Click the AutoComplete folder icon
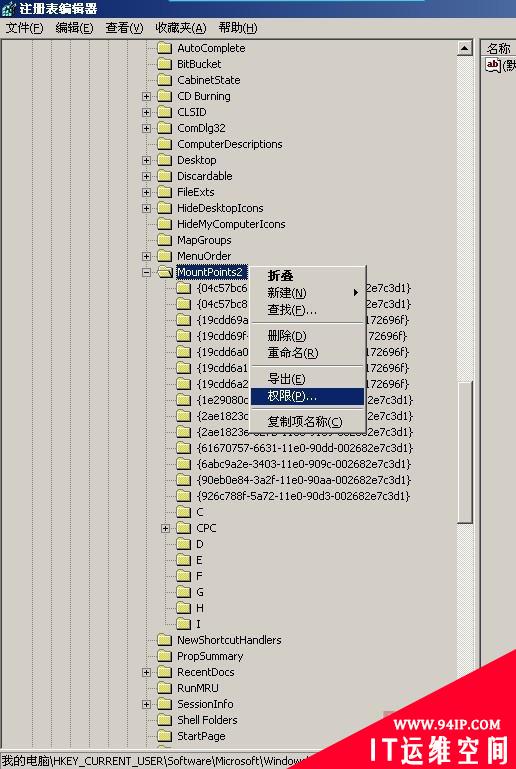Viewport: 516px width, 769px height. click(164, 48)
